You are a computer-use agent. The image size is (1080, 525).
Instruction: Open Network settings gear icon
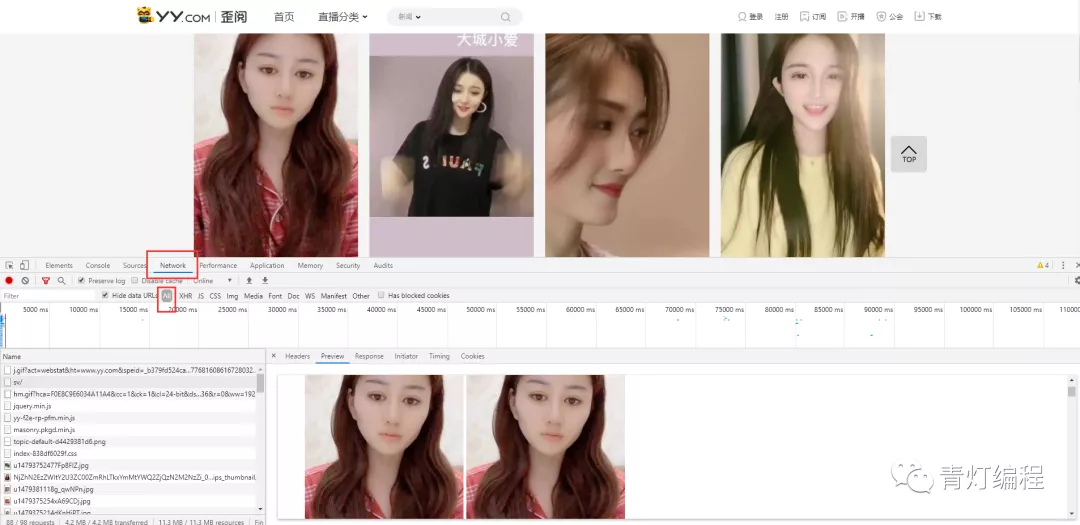[x=1077, y=280]
